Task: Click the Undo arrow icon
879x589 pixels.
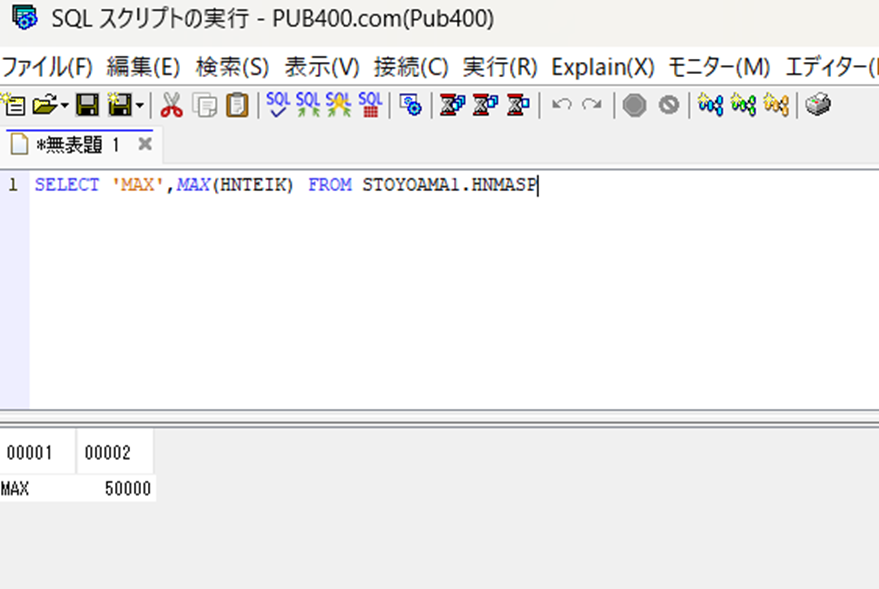Action: 562,105
